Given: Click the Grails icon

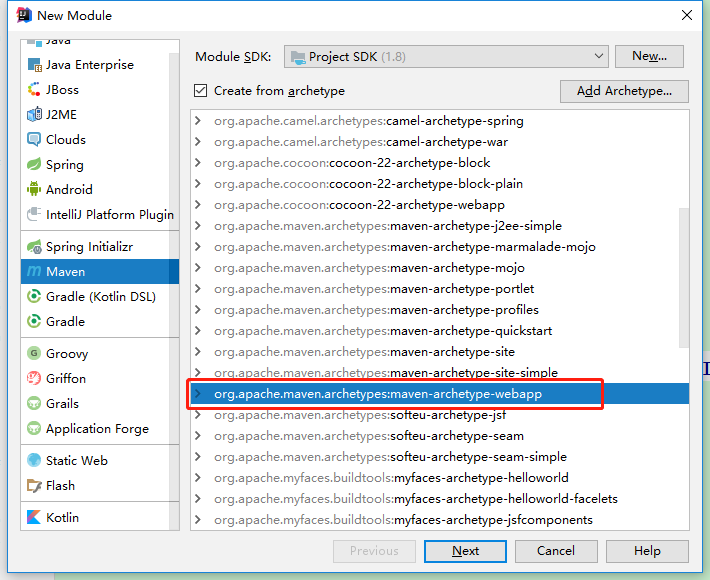Looking at the screenshot, I should pyautogui.click(x=34, y=403).
